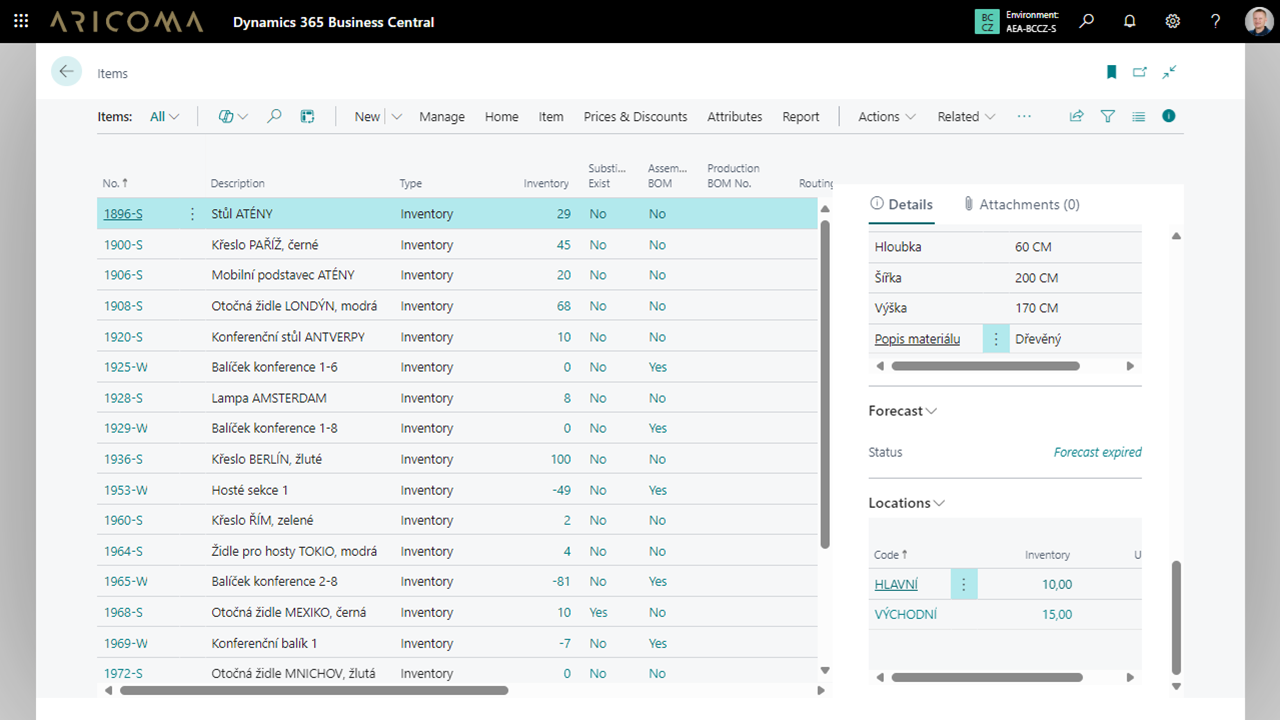Open row menu for HLAVNÍ location
This screenshot has width=1280, height=720.
click(x=964, y=585)
